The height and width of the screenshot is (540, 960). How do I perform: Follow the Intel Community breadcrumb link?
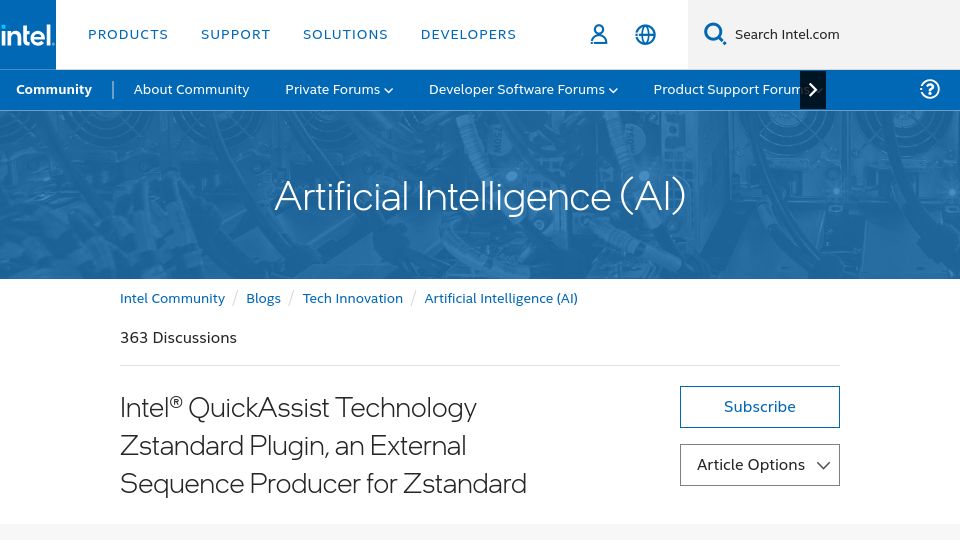tap(172, 298)
